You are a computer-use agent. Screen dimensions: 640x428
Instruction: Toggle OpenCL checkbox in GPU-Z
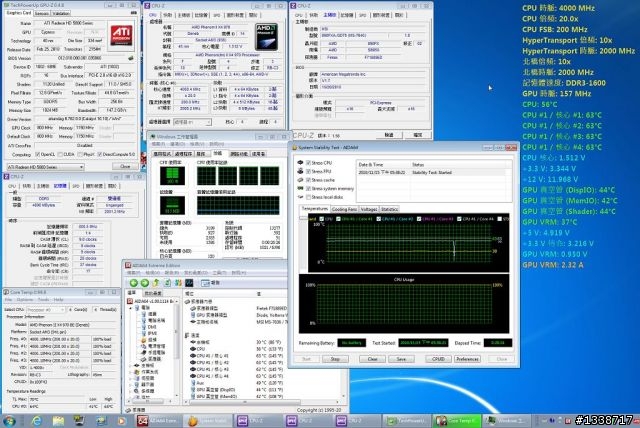[x=38, y=155]
